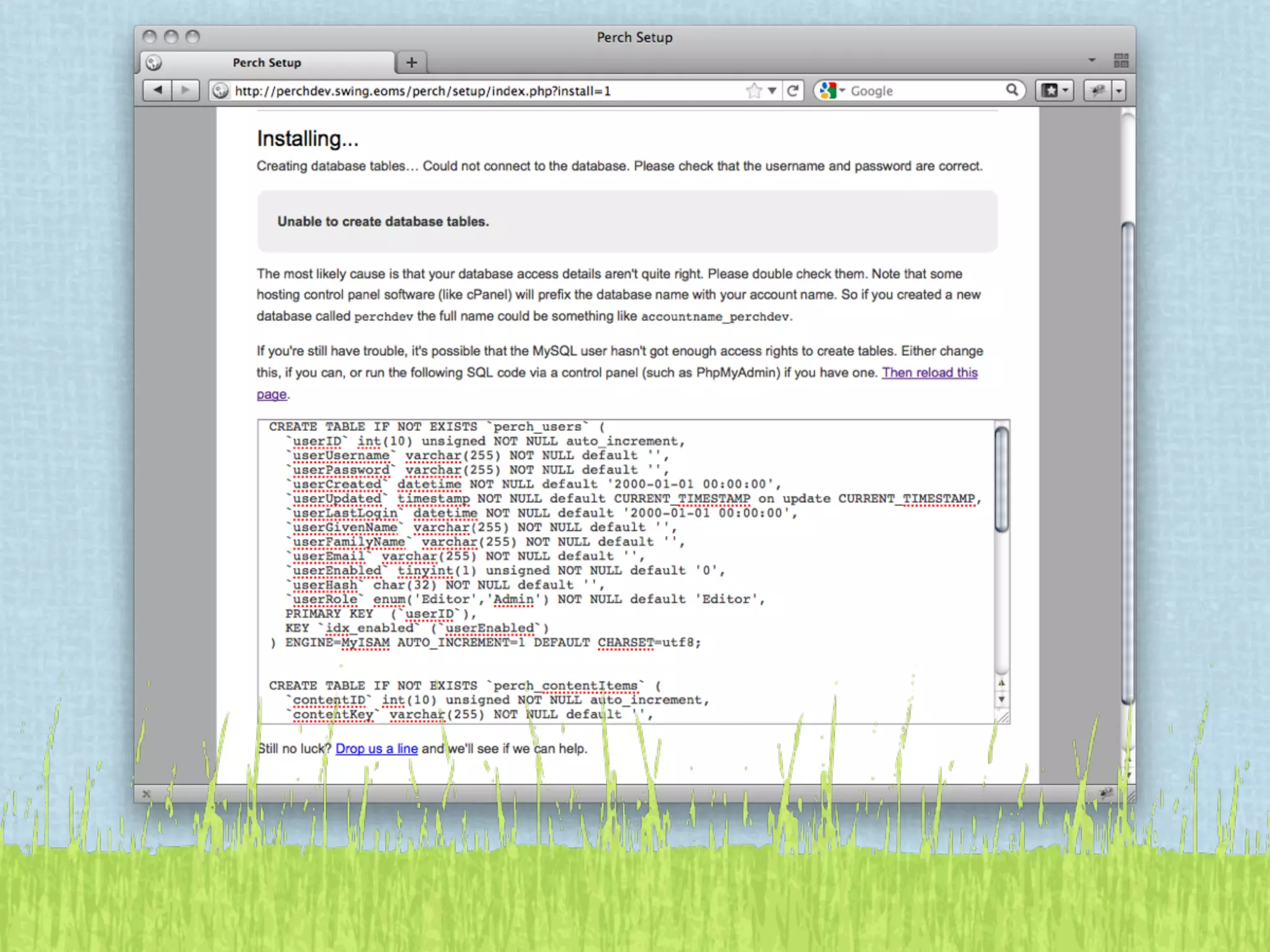
Task: Click the 'Drop us a line' link
Action: click(x=376, y=749)
